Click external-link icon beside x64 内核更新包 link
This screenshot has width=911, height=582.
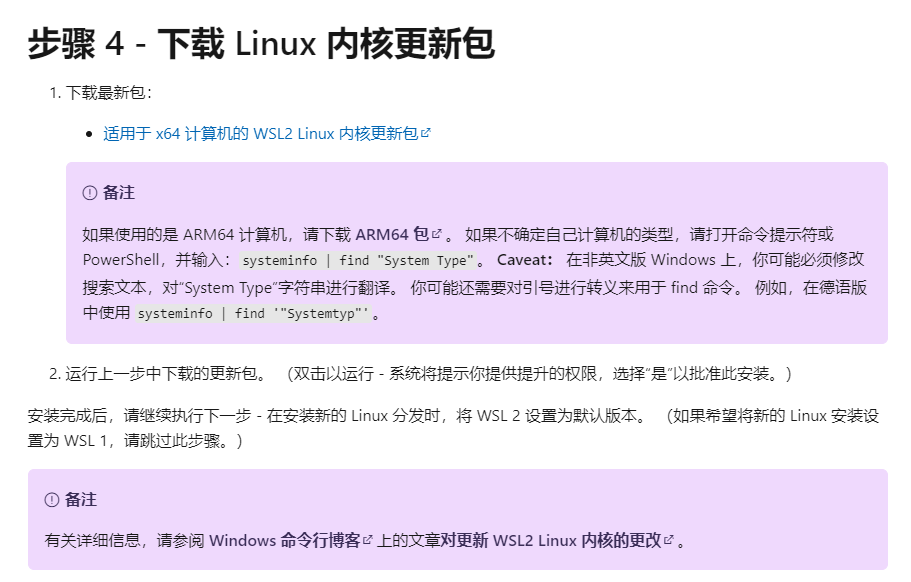pos(426,133)
